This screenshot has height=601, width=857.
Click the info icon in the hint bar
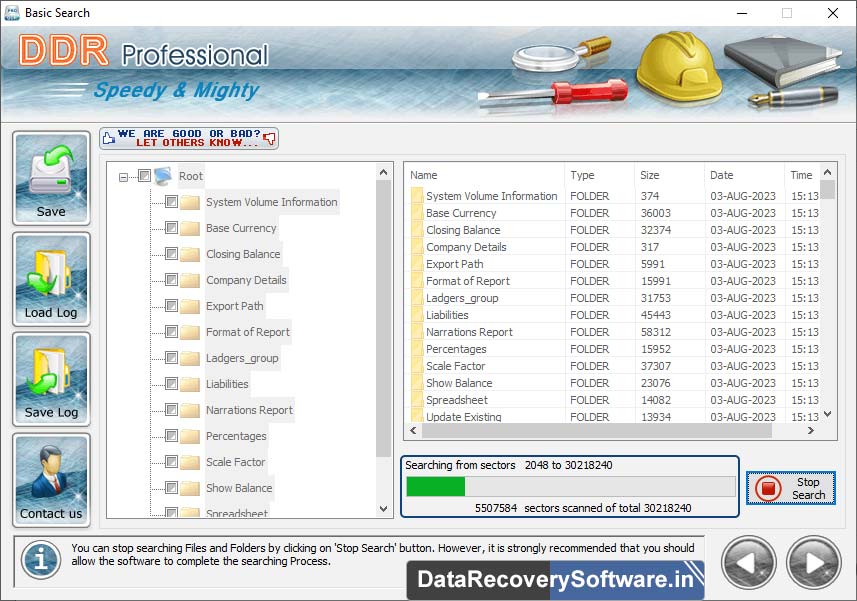tap(41, 559)
